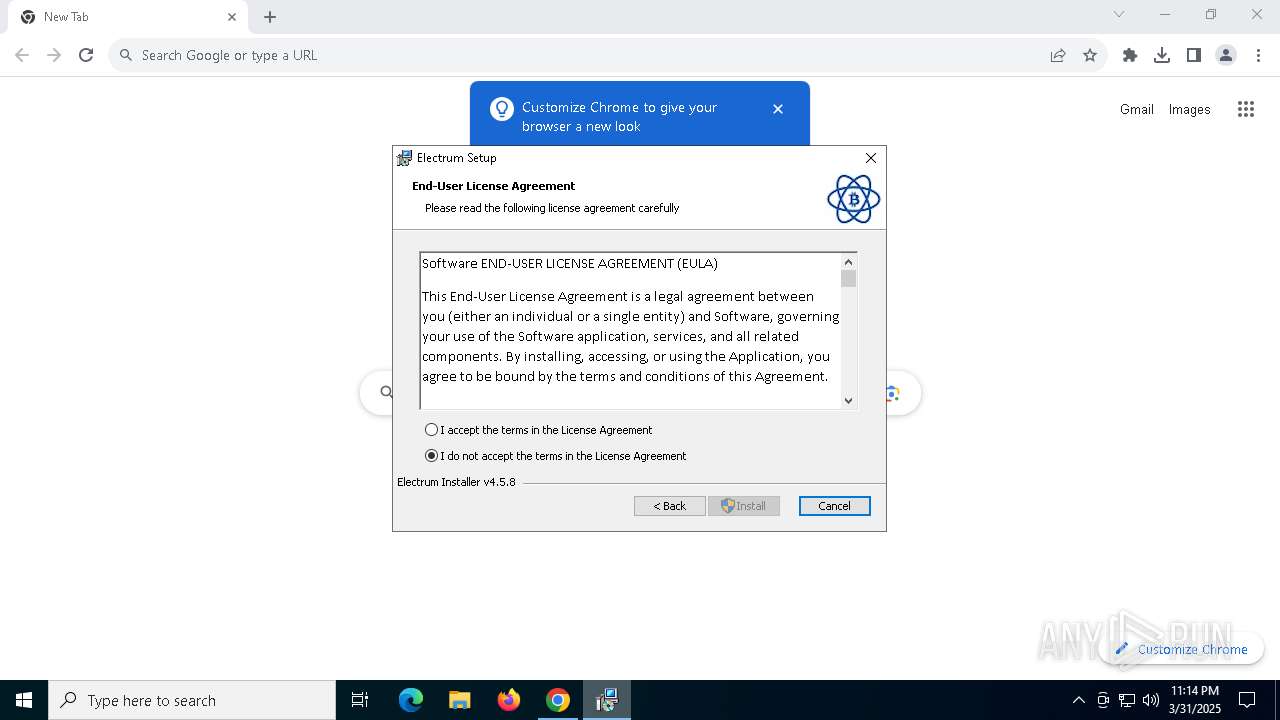Close the Electrum Setup dialog

tap(871, 158)
